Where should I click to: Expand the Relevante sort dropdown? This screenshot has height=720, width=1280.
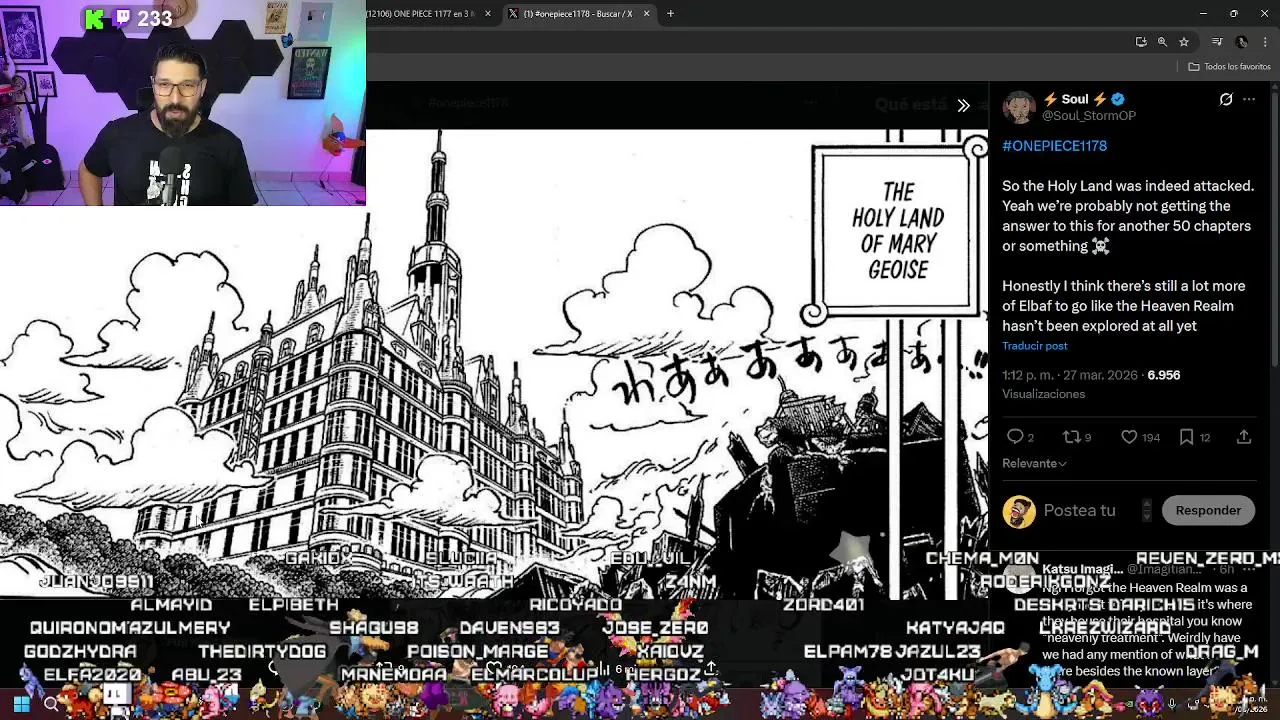pos(1034,463)
